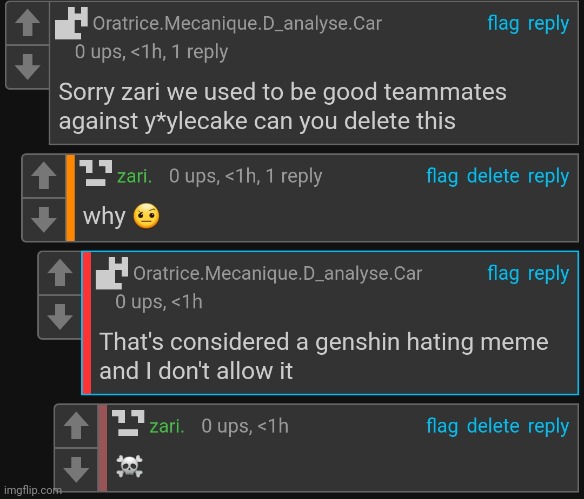
Task: Upvote the first Oratrice comment
Action: pos(28,23)
